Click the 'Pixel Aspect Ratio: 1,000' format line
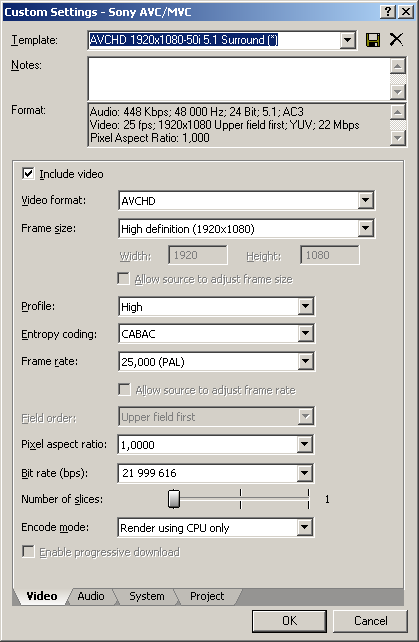This screenshot has height=642, width=419. click(x=149, y=138)
